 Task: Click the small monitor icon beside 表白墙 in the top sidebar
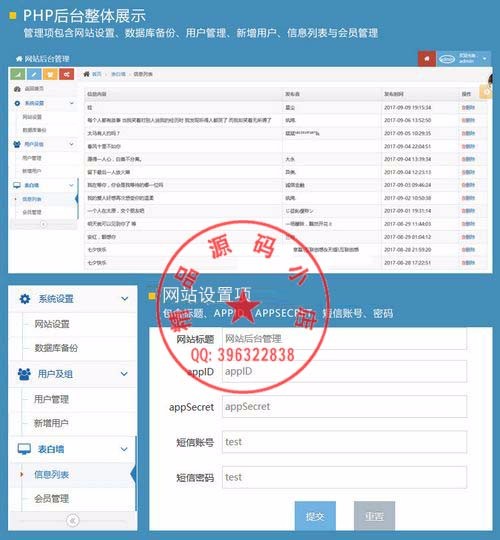17,185
